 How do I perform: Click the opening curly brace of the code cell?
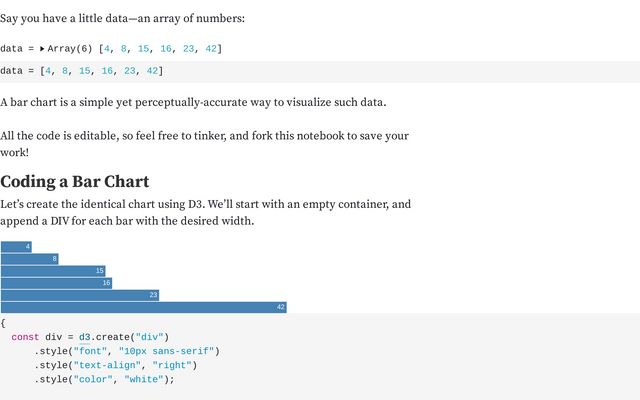[3, 323]
